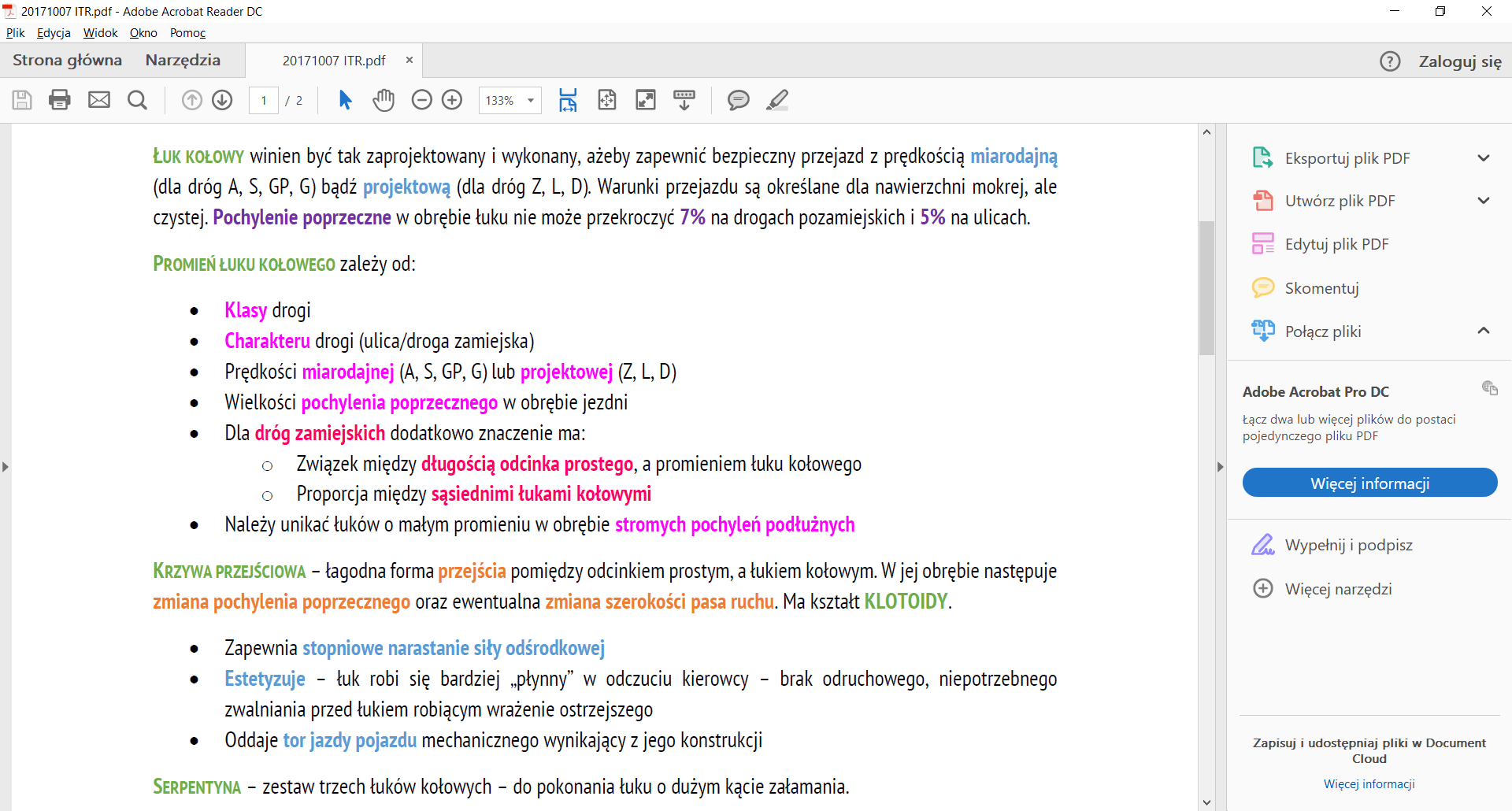Open the Edycja menu
This screenshot has width=1512, height=811.
(x=54, y=33)
